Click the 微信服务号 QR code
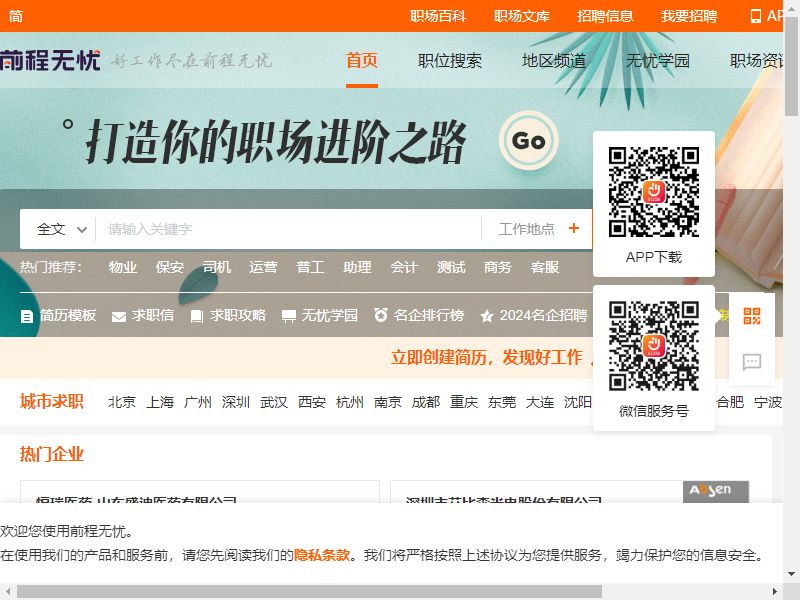This screenshot has height=600, width=800. [x=654, y=346]
